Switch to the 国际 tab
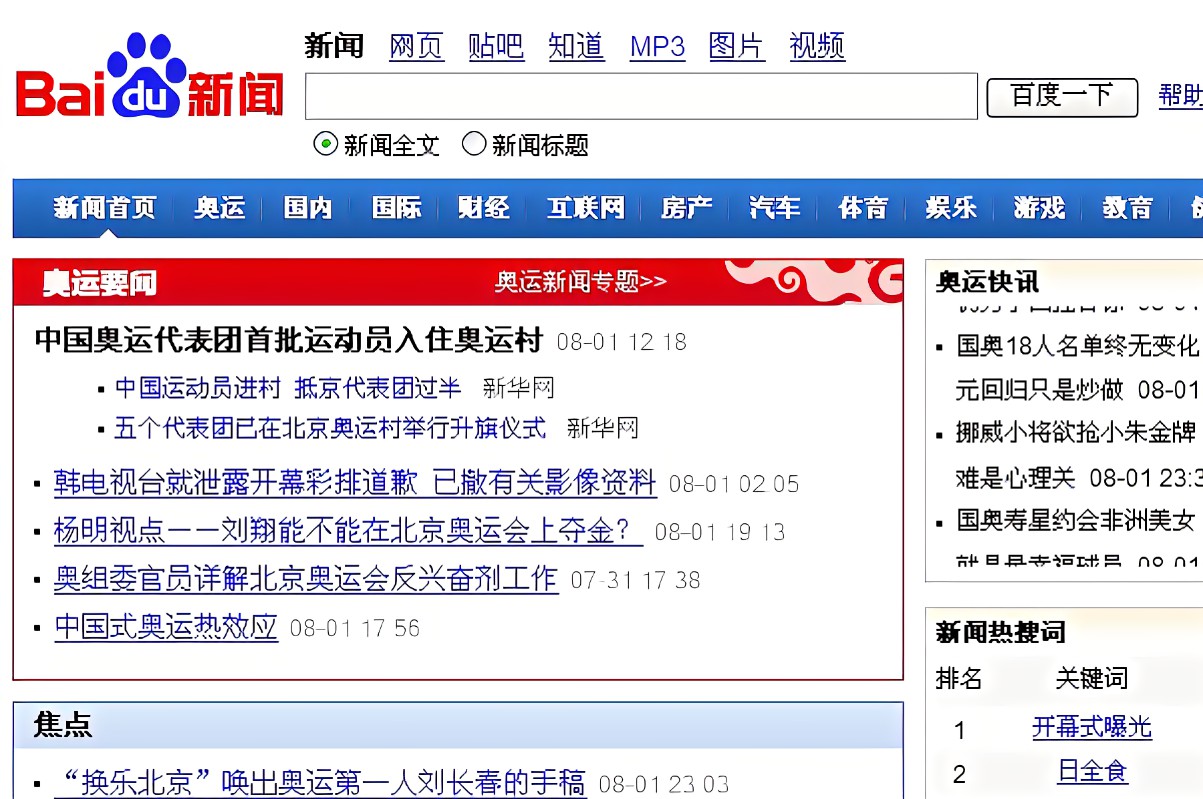 (396, 208)
